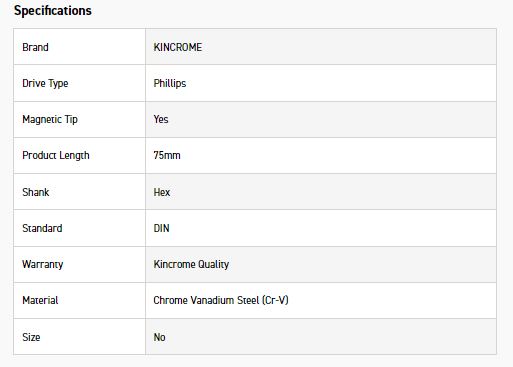The image size is (513, 367).
Task: Select the Shank label cell
Action: [79, 192]
